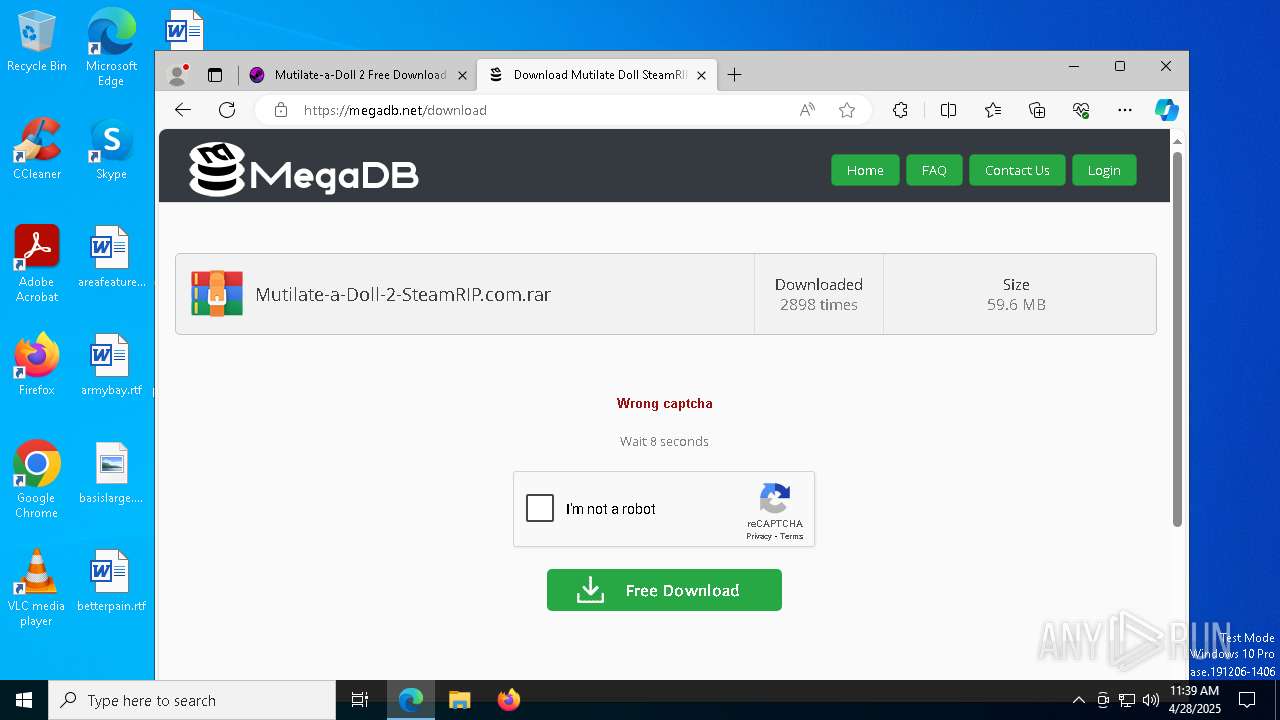This screenshot has height=720, width=1280.
Task: Open Action Center notifications
Action: point(1247,700)
